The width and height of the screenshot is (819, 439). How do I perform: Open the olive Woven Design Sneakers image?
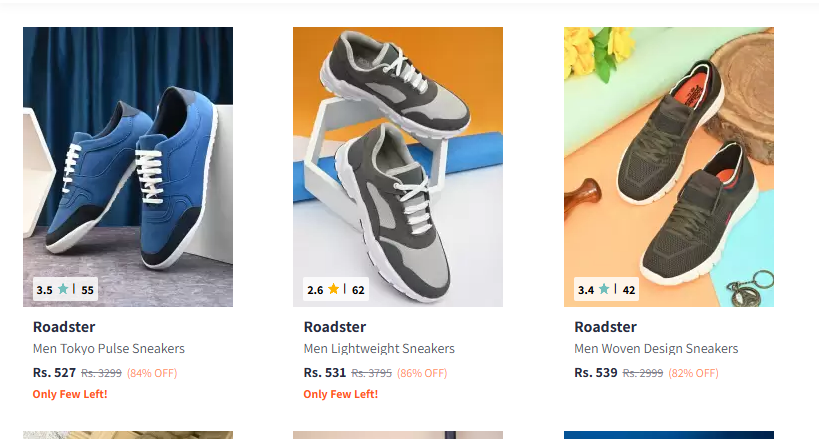(669, 167)
